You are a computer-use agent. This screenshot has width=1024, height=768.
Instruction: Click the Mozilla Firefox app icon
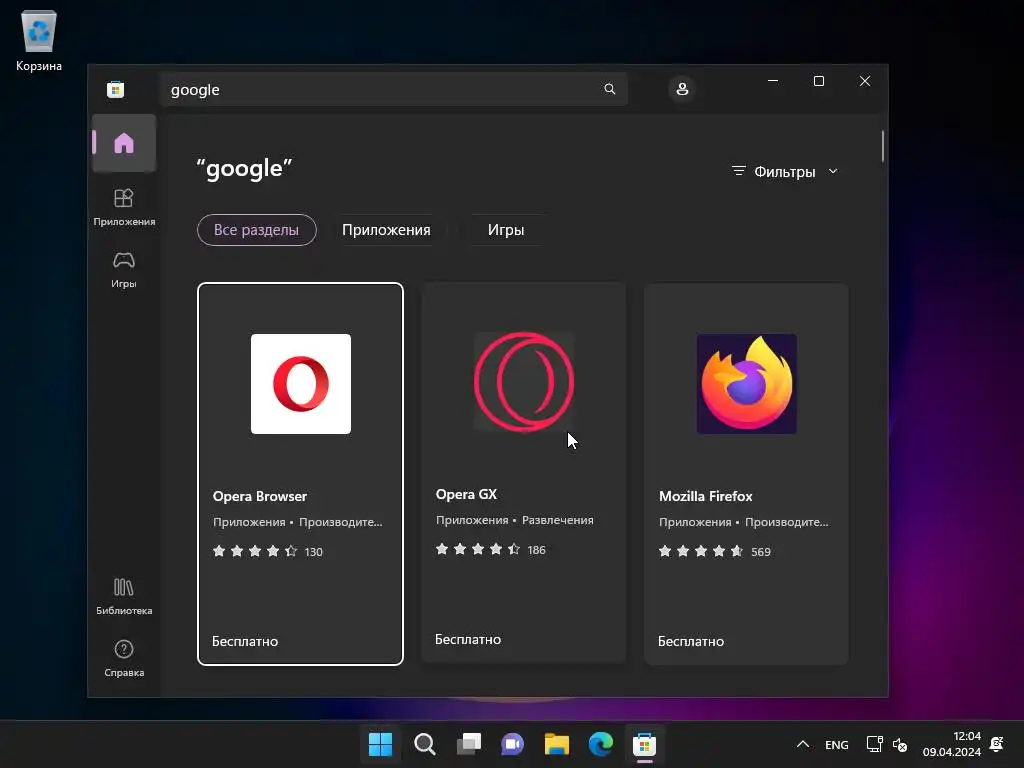click(x=746, y=383)
